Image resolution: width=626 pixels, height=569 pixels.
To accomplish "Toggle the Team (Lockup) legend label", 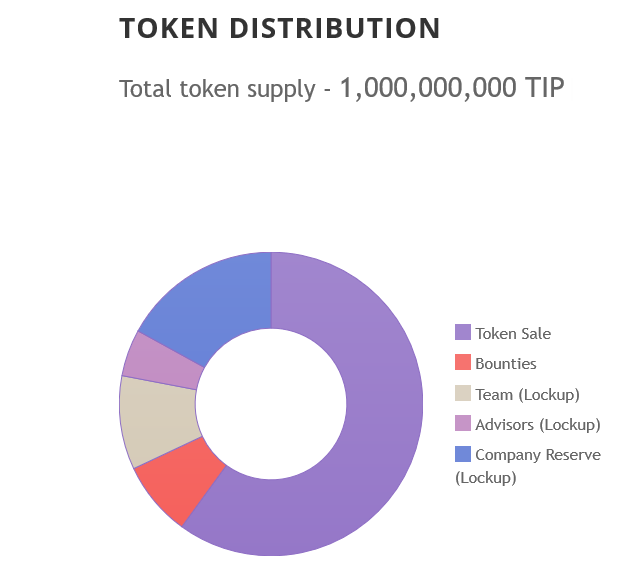I will (527, 394).
